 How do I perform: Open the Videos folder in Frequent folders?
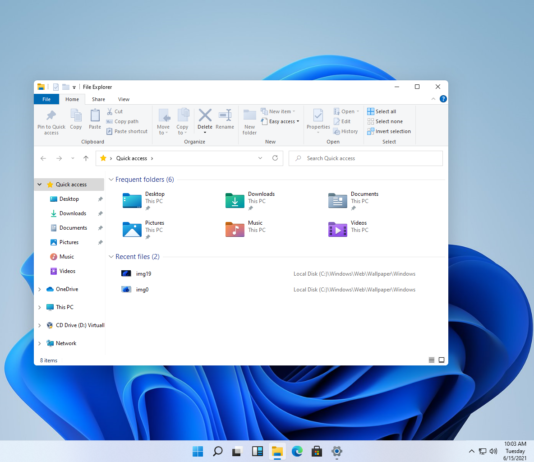click(348, 229)
